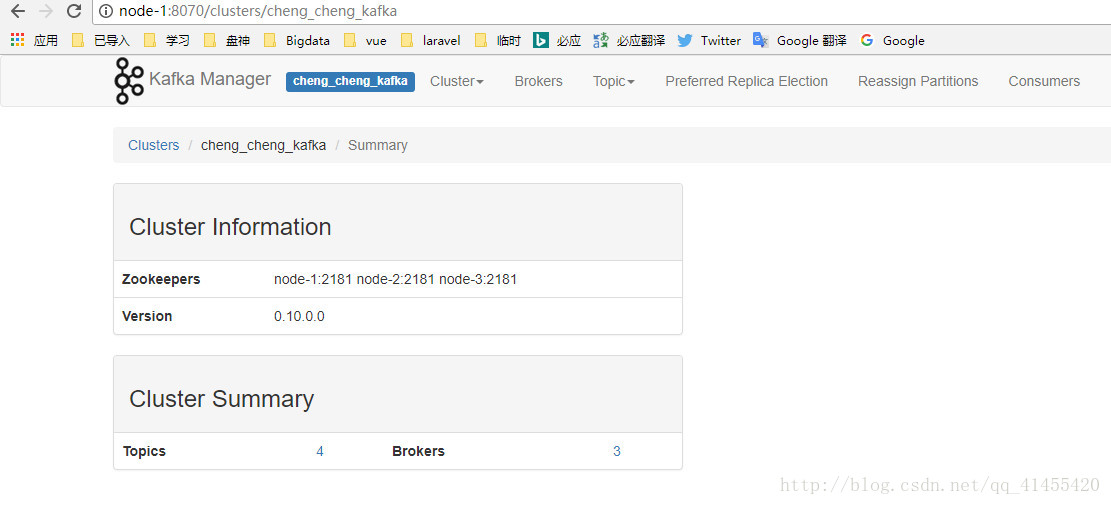Viewport: 1111px width, 505px height.
Task: Open the 盘神 bookmark folder
Action: tap(227, 40)
